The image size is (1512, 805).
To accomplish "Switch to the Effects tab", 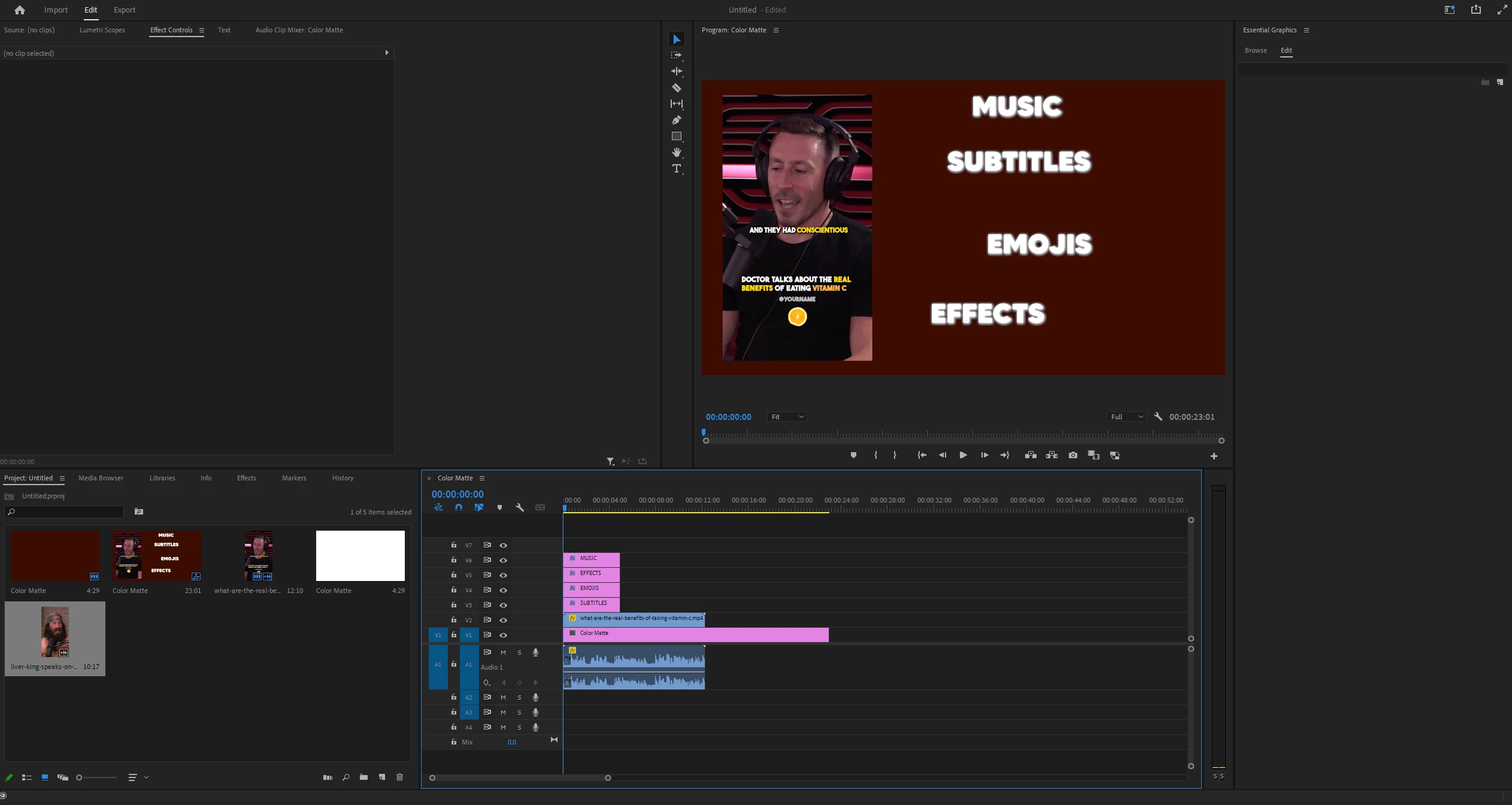I will coord(246,478).
